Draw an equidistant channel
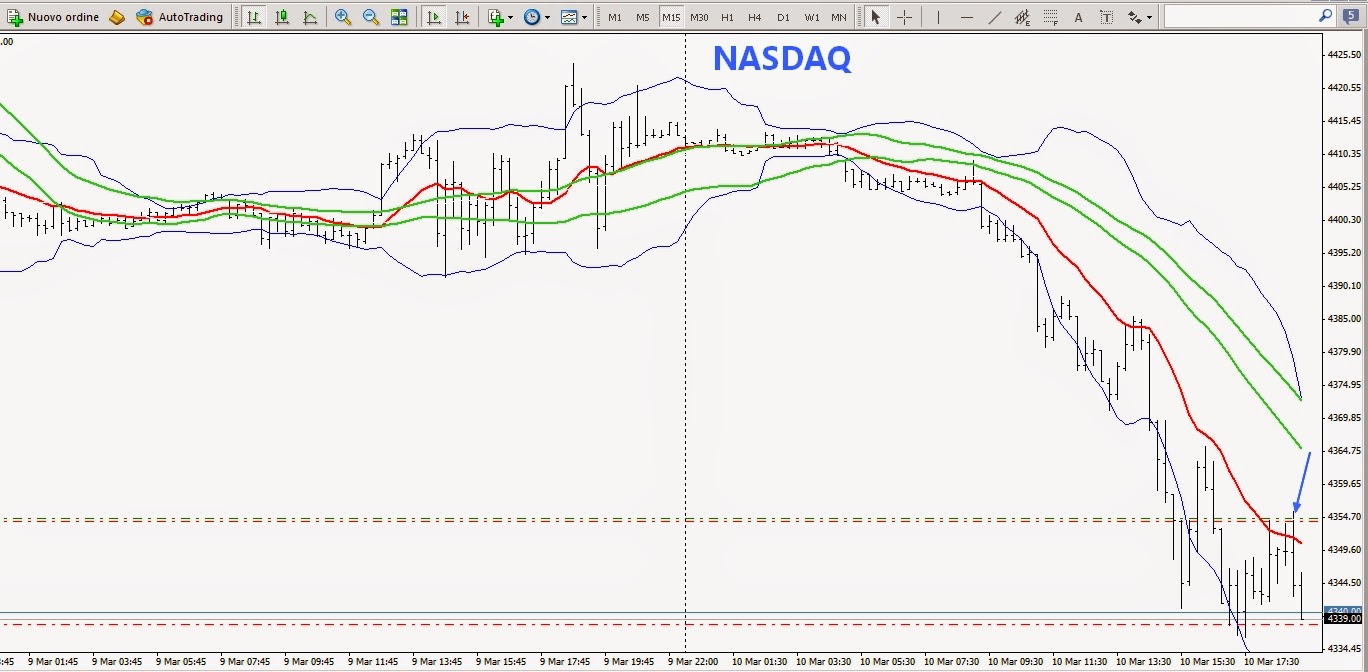This screenshot has width=1368, height=672. click(x=1022, y=17)
